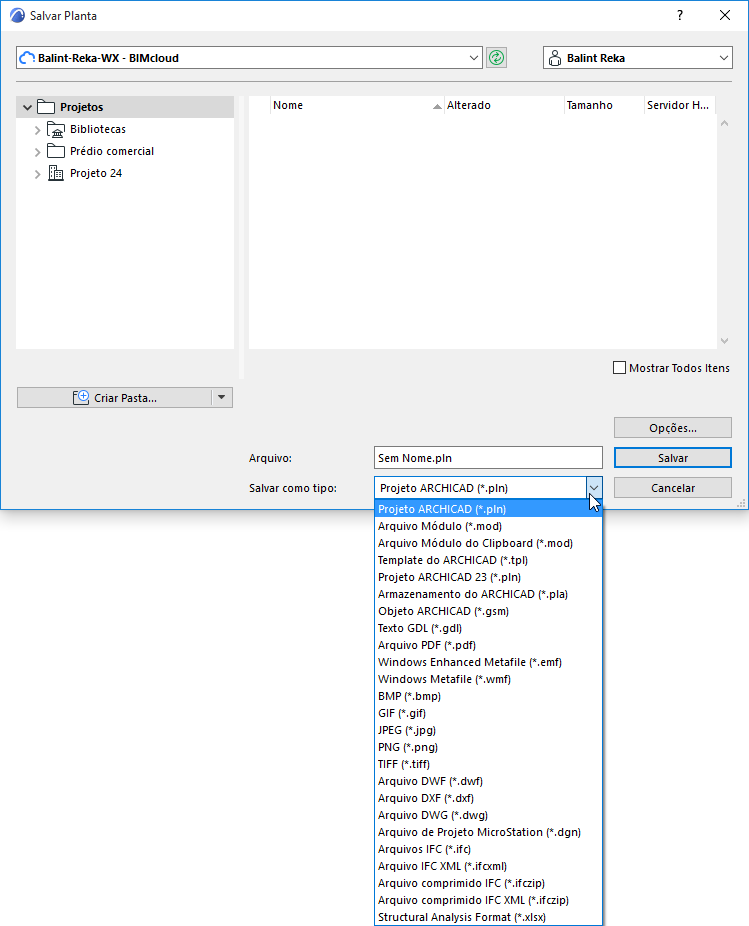
Task: Click the Prédio comercial folder icon
Action: pos(56,151)
